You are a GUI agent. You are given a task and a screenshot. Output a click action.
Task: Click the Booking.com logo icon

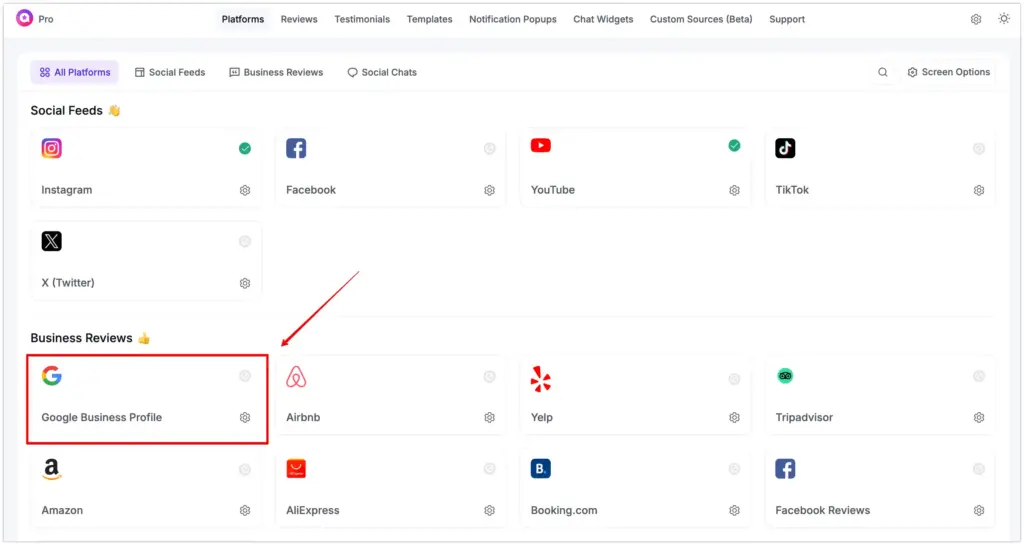click(x=541, y=469)
